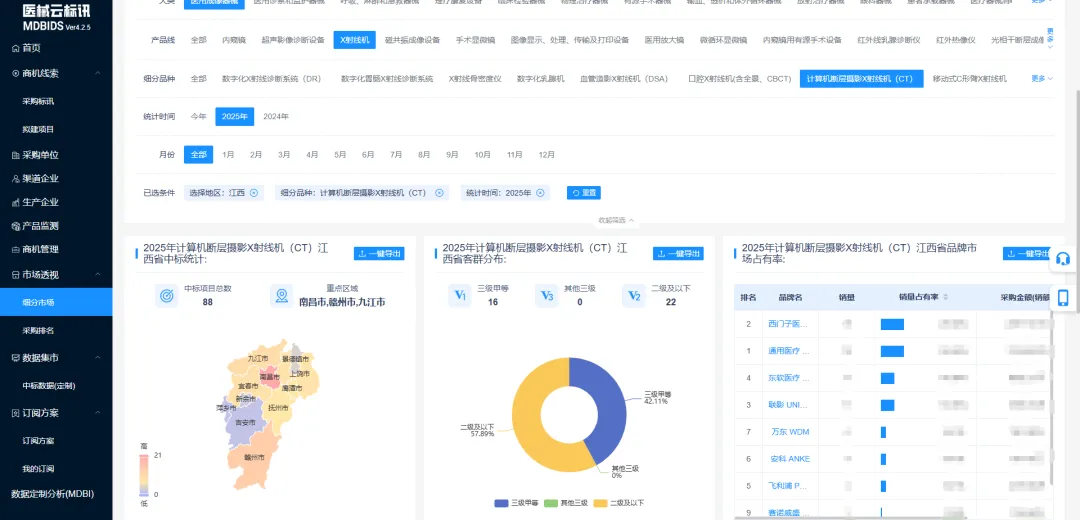Screen dimensions: 1080x520
Task: Click the 渠道企业 person icon
Action: pyautogui.click(x=16, y=179)
